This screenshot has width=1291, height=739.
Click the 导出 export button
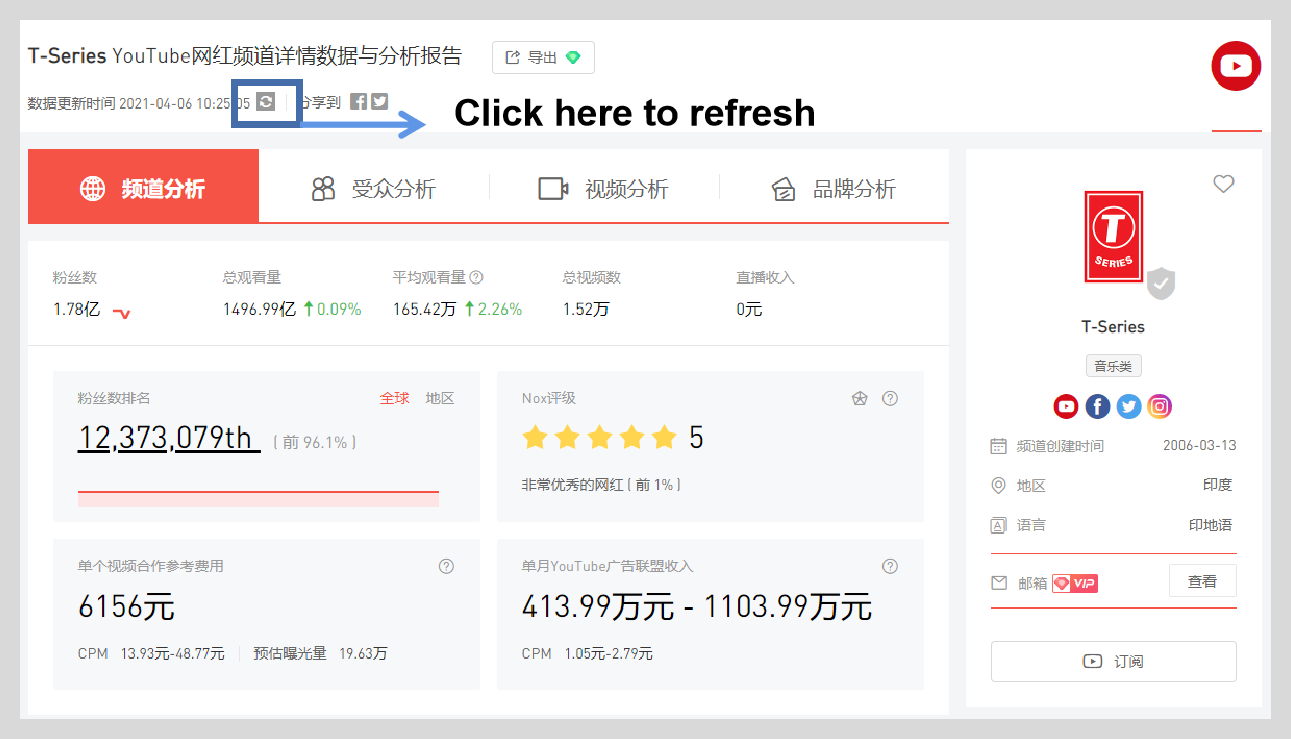pos(543,58)
